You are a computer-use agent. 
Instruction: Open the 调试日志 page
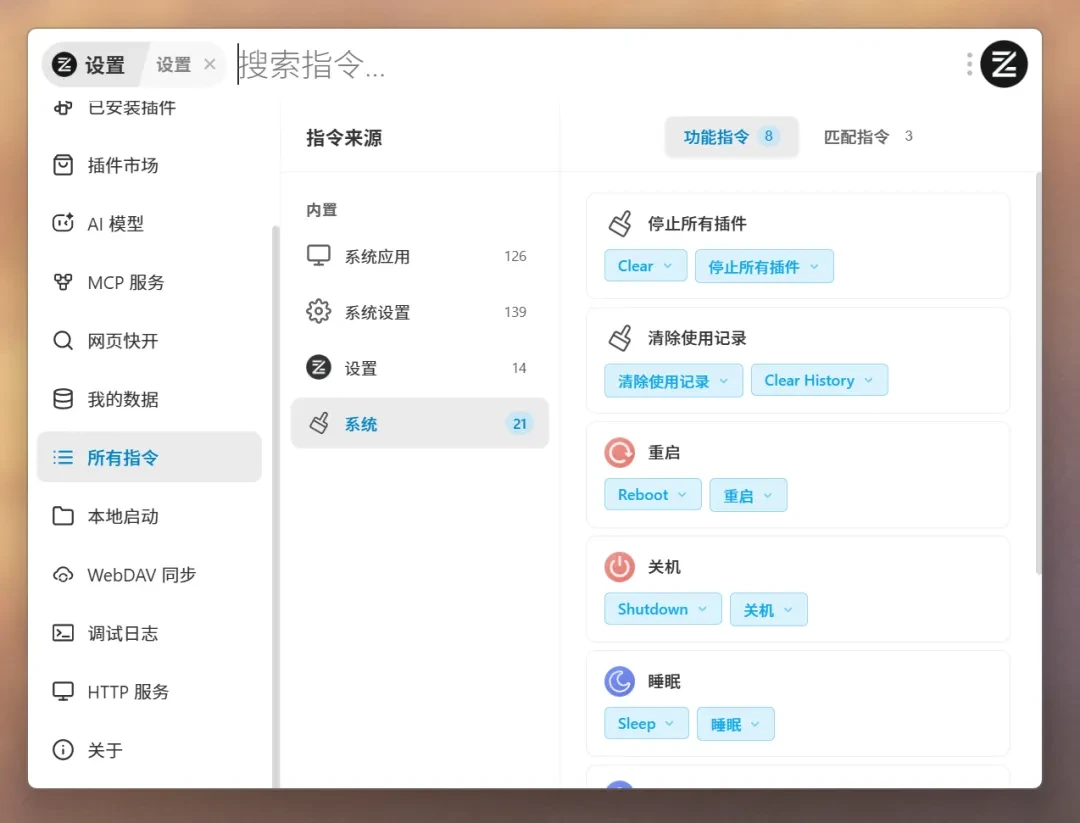point(149,633)
